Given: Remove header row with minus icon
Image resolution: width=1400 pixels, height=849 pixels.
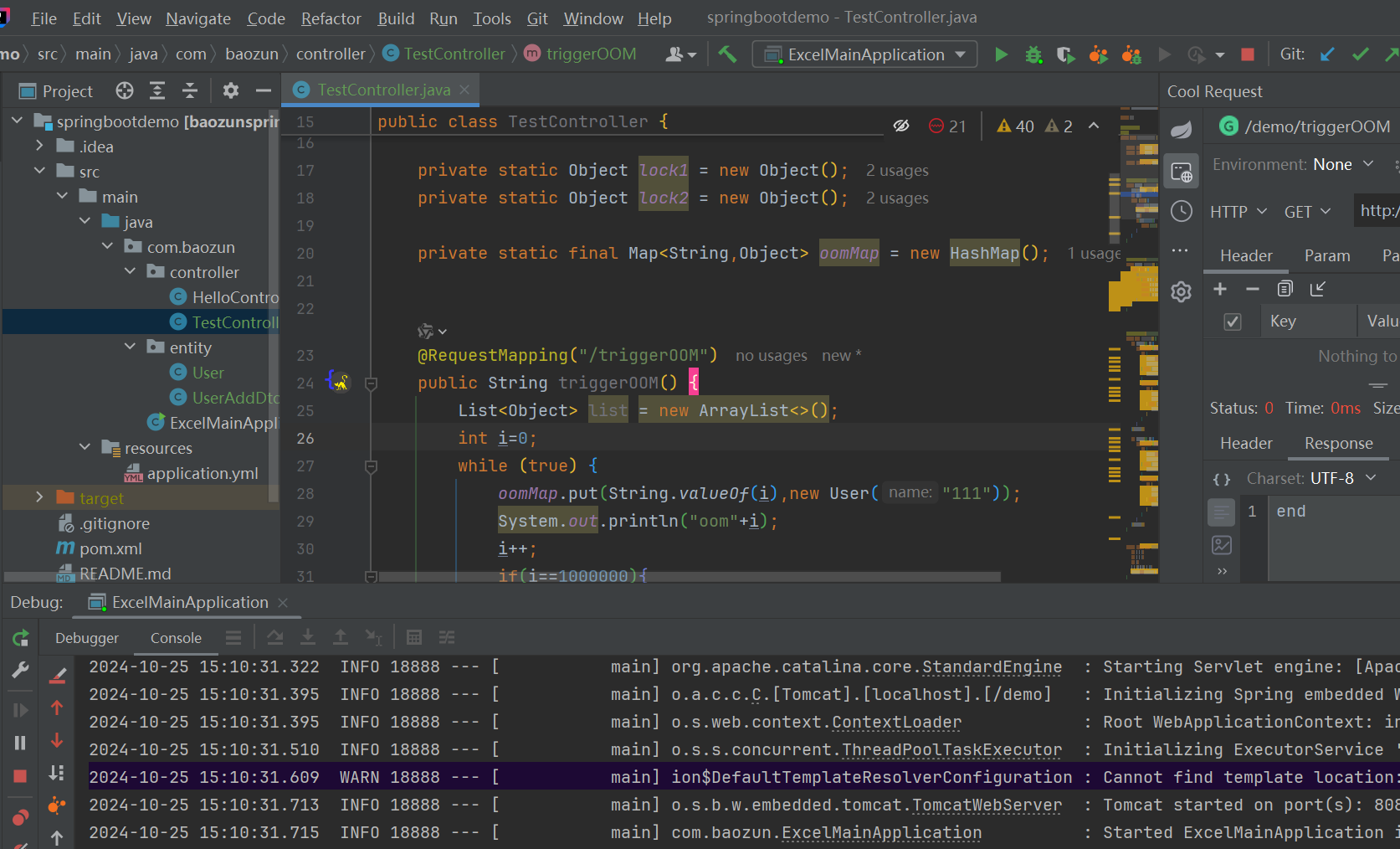Looking at the screenshot, I should (1253, 289).
